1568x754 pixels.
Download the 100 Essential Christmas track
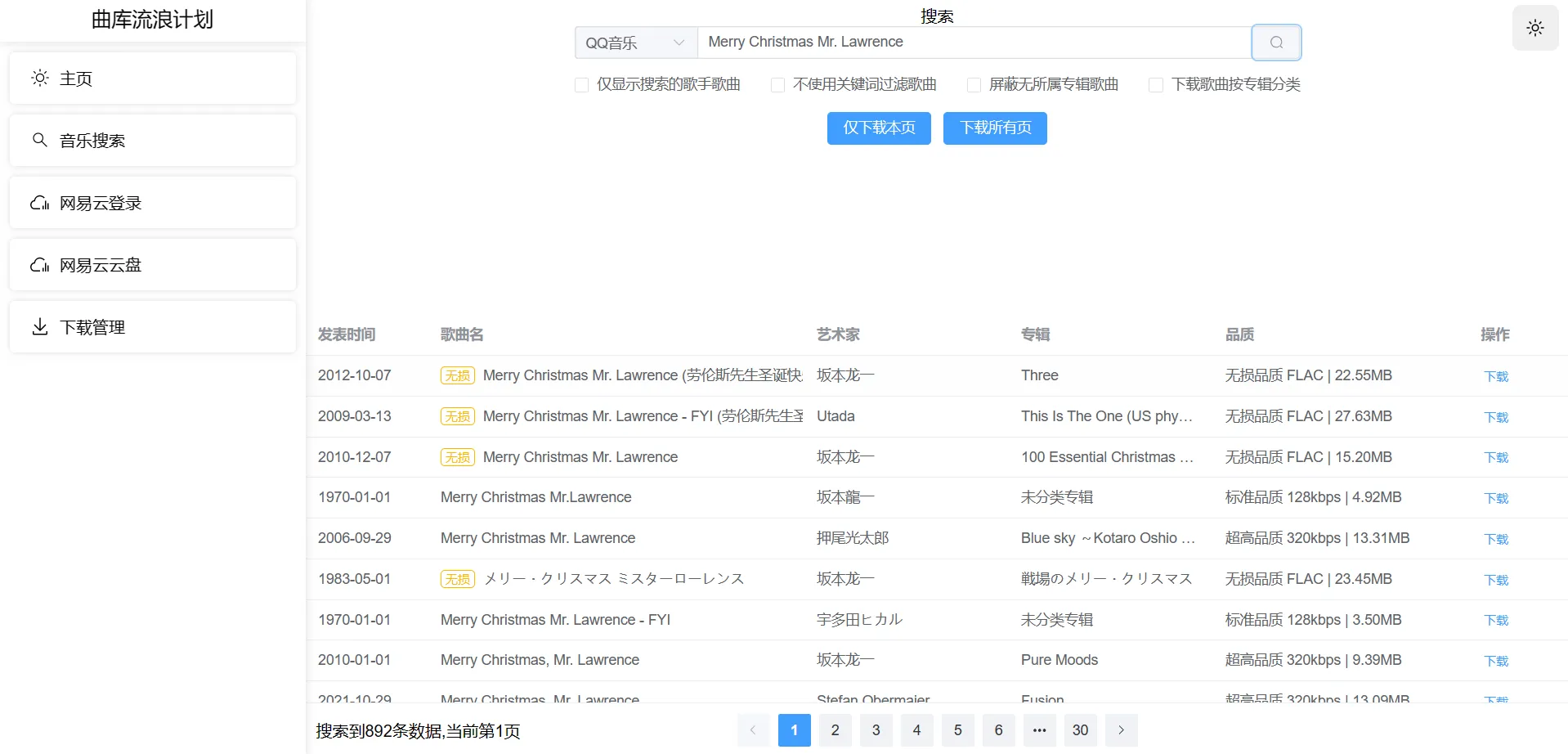click(x=1496, y=457)
